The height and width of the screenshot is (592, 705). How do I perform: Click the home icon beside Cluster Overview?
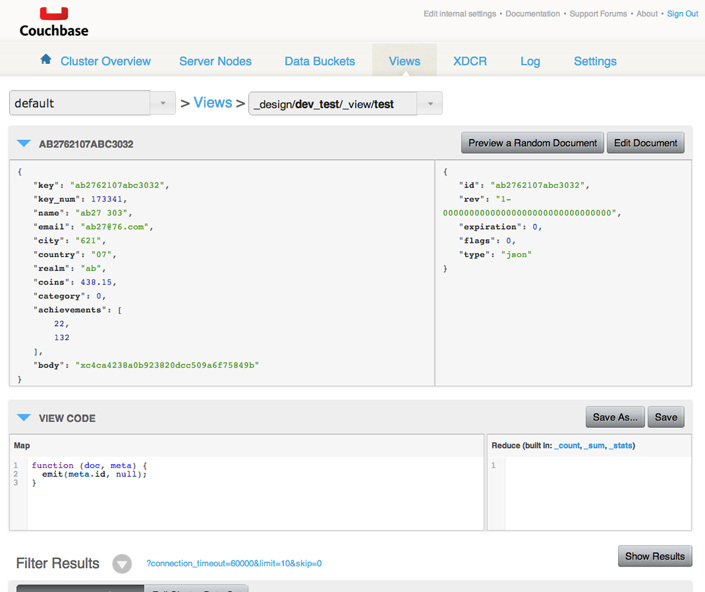45,59
